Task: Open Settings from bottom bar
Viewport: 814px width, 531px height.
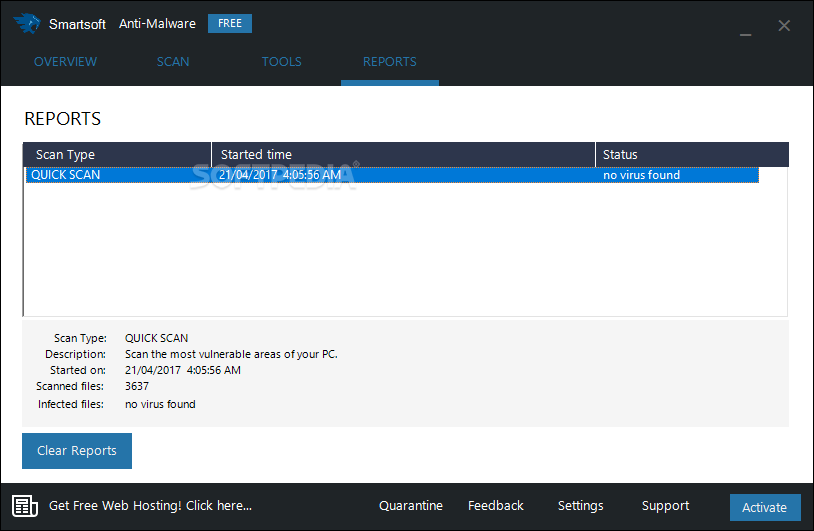Action: 580,506
